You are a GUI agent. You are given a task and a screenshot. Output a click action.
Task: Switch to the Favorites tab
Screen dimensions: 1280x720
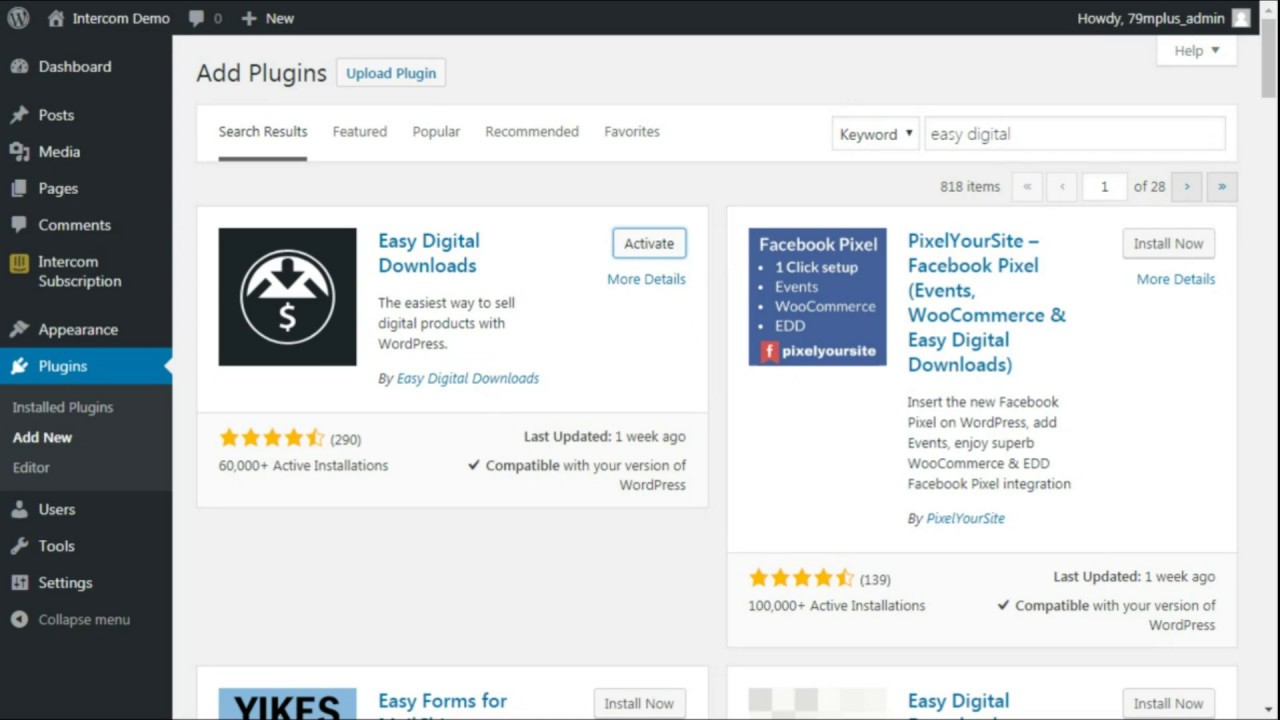click(632, 132)
